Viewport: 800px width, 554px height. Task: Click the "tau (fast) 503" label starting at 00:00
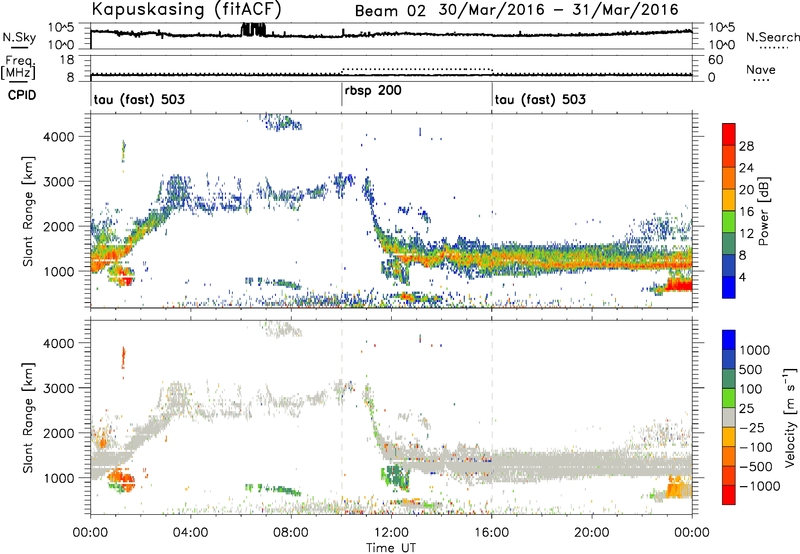pos(139,99)
